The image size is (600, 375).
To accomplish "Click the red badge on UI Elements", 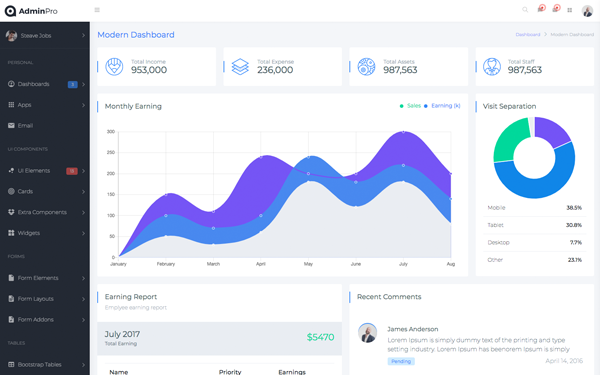I will [72, 171].
